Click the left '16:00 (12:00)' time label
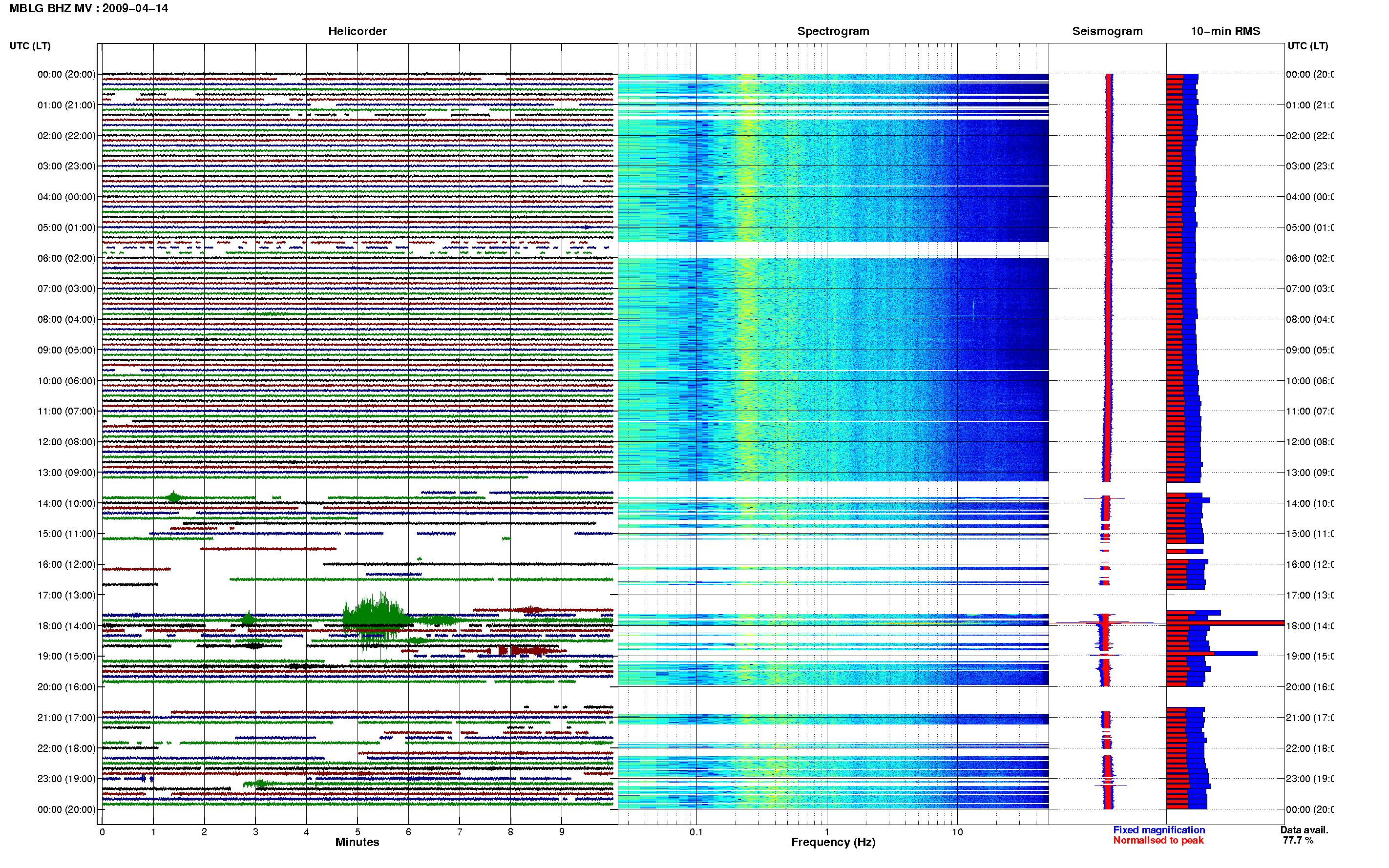The width and height of the screenshot is (1389, 868). pos(66,565)
